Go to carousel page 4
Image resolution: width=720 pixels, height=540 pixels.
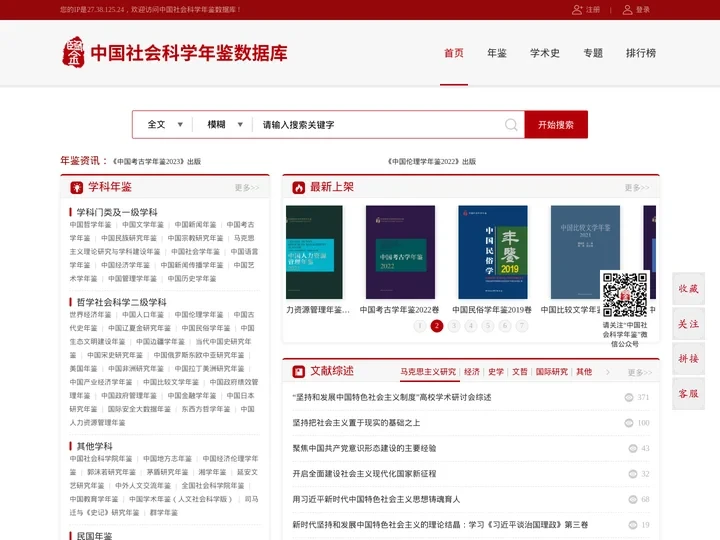471,326
